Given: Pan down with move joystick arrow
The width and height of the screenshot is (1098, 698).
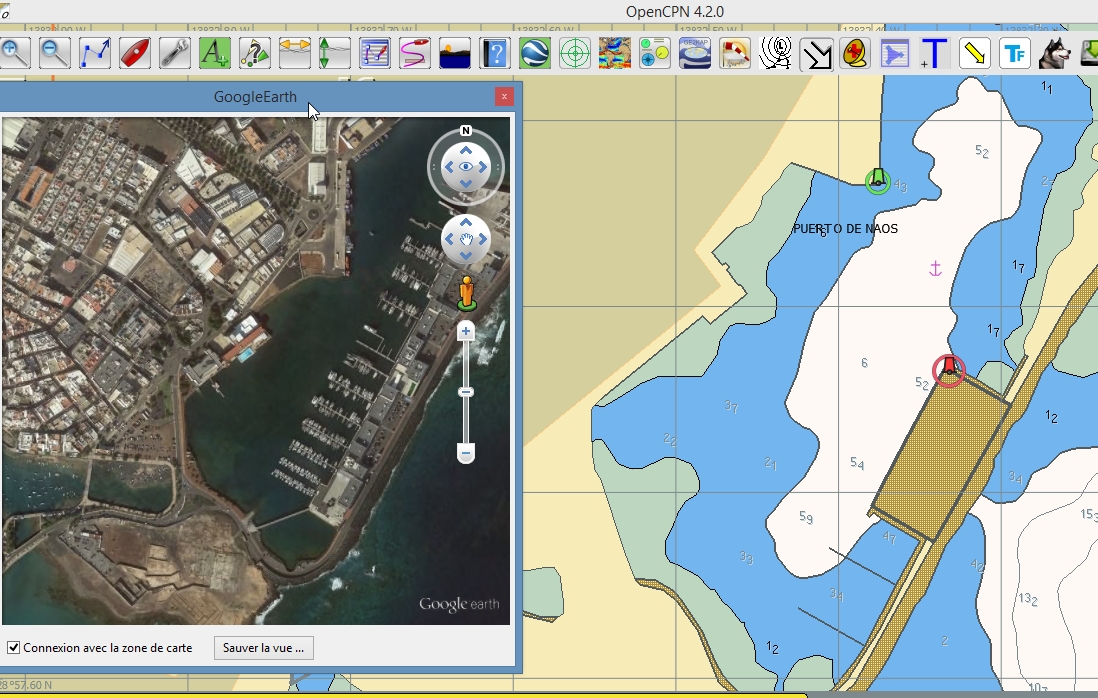Looking at the screenshot, I should pyautogui.click(x=466, y=256).
